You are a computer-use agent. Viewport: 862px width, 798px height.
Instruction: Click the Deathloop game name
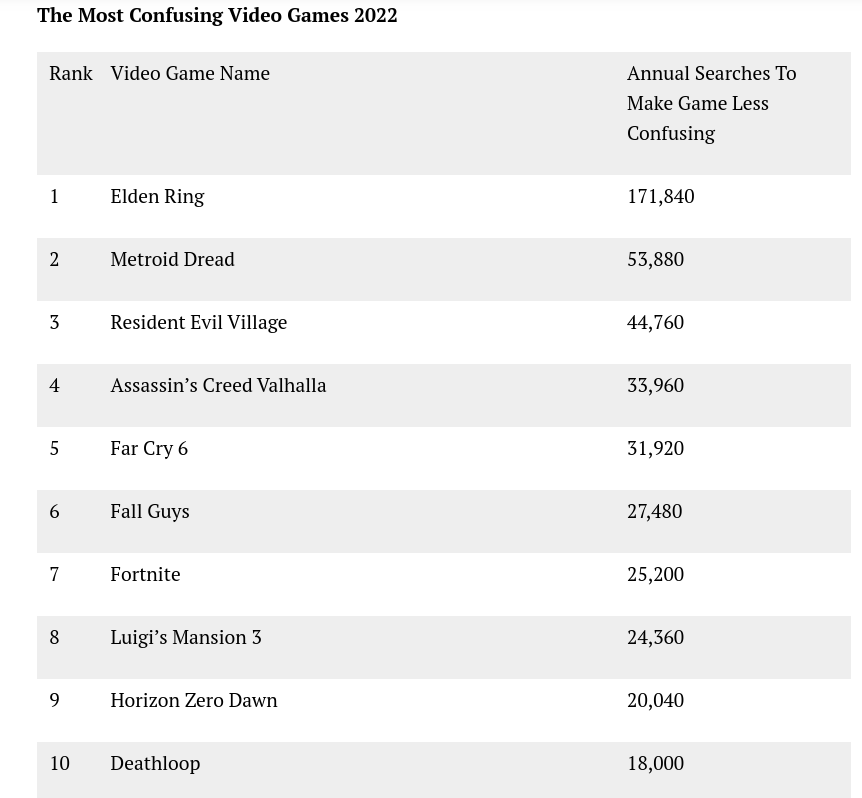tap(155, 764)
